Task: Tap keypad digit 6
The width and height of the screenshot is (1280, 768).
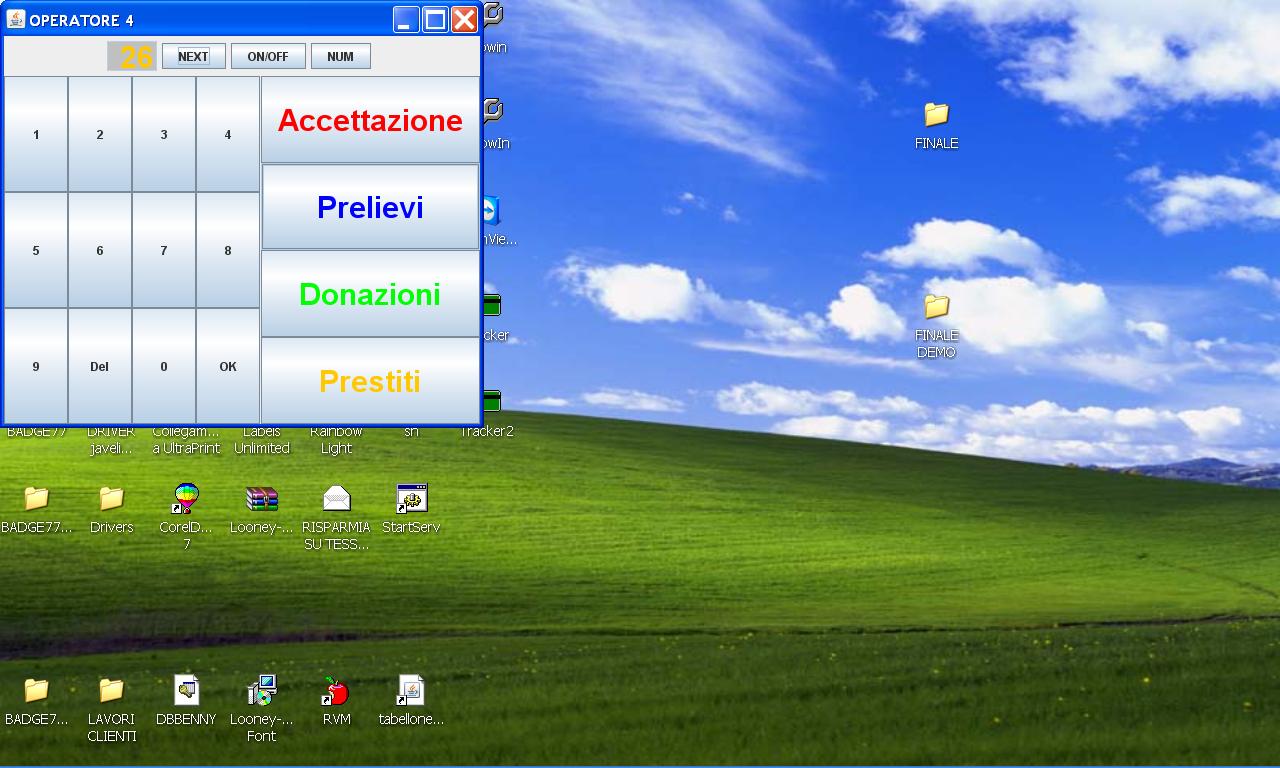Action: point(100,250)
